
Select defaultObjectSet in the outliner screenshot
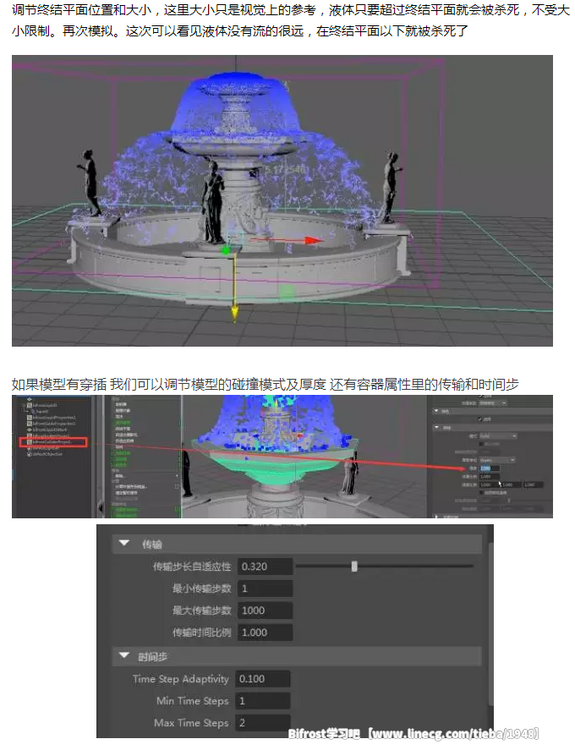46,454
